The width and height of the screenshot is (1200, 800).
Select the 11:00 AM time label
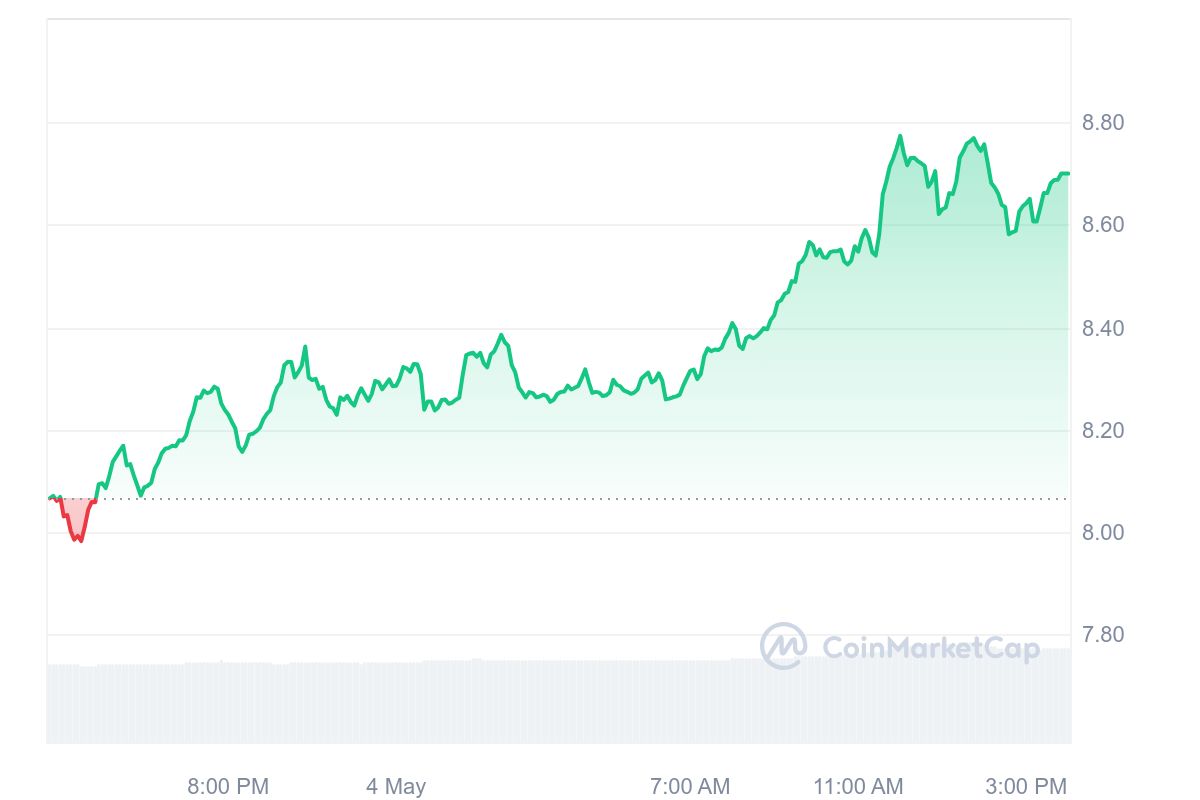[858, 787]
